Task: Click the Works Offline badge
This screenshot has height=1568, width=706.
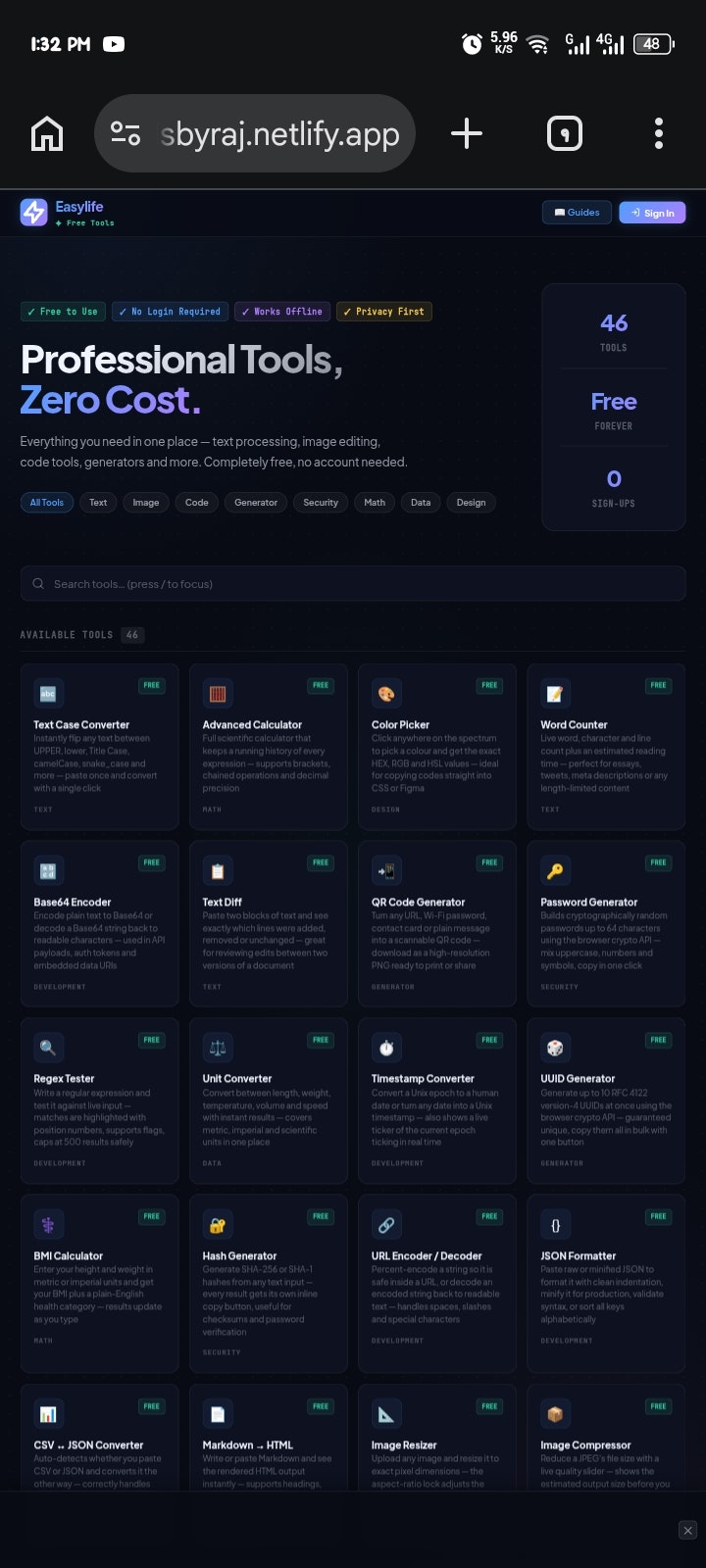Action: click(282, 312)
